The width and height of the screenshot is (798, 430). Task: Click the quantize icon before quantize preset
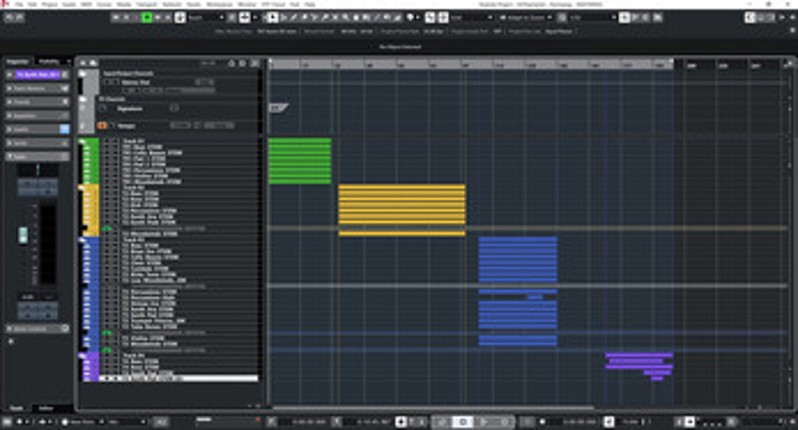point(561,17)
